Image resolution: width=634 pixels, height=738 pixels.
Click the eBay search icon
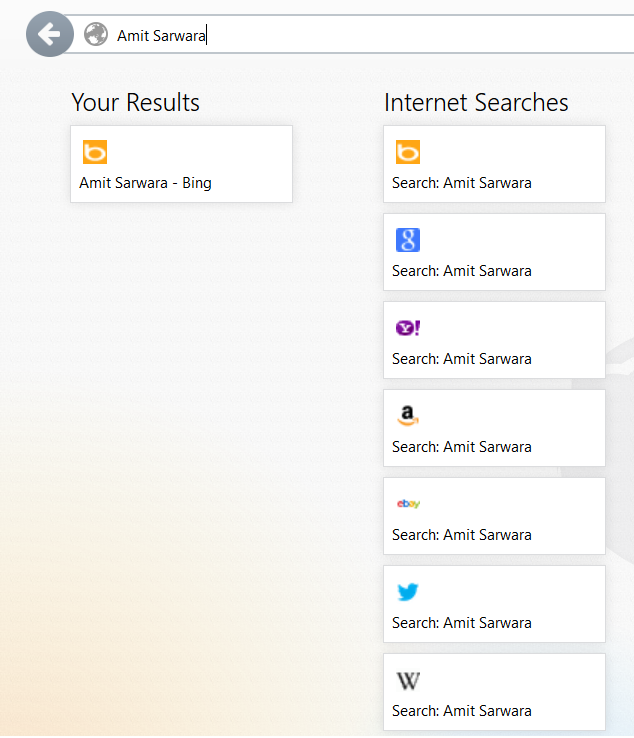[x=407, y=504]
